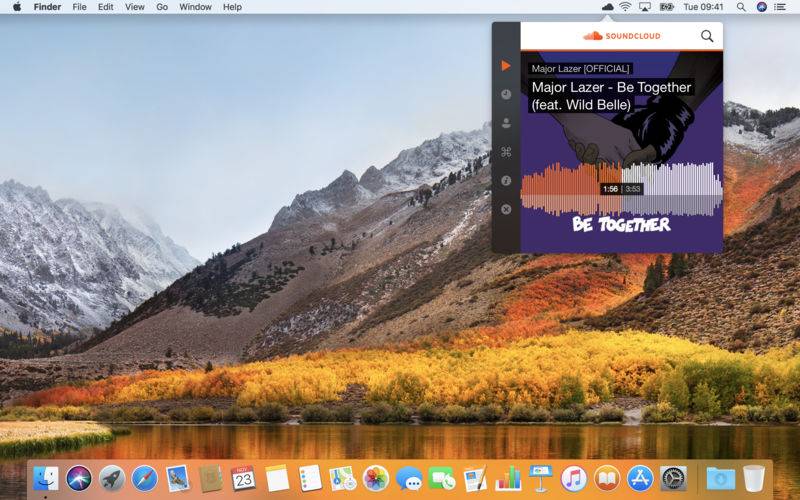Open the Edit menu
This screenshot has width=800, height=500.
pos(106,7)
